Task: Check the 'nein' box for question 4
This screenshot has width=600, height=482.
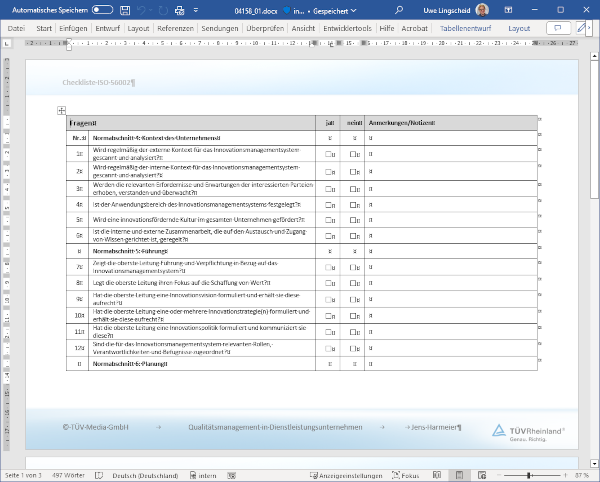Action: tap(352, 203)
